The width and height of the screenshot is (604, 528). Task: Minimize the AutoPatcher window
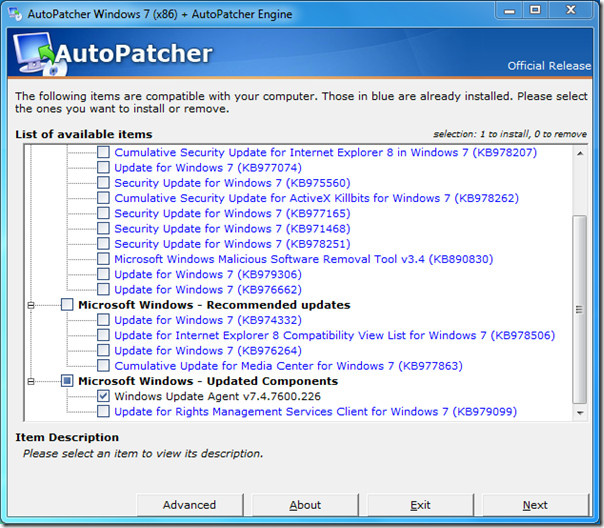(509, 10)
